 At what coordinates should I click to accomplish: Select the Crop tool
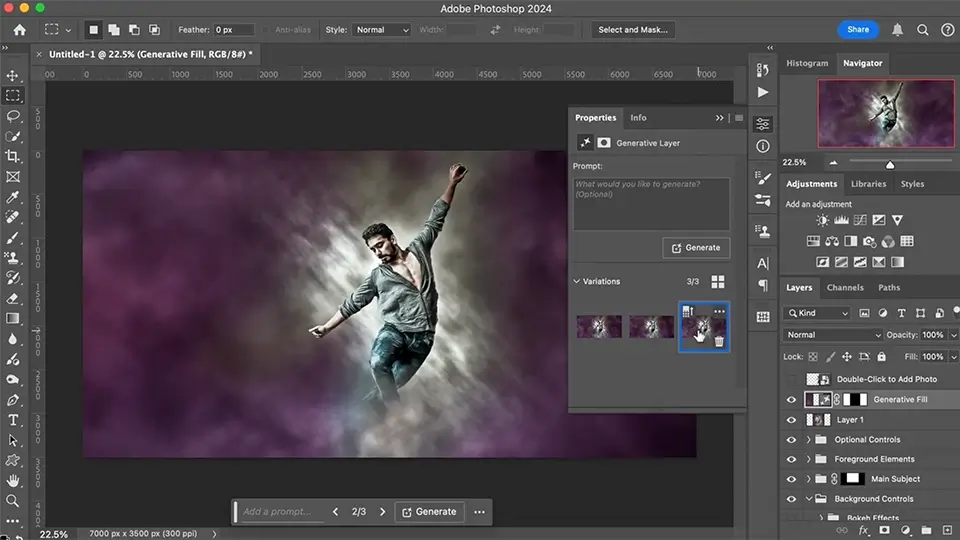(13, 156)
